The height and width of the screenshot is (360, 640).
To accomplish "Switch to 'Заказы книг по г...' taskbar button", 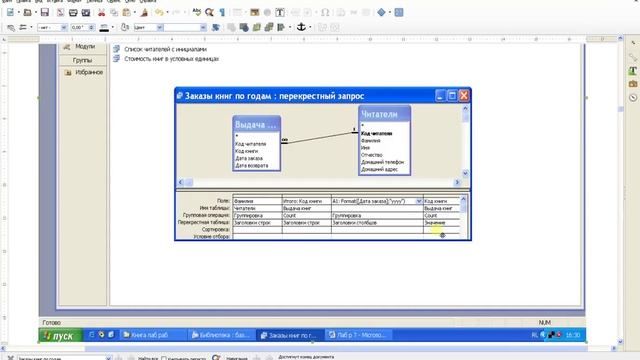I will click(291, 335).
